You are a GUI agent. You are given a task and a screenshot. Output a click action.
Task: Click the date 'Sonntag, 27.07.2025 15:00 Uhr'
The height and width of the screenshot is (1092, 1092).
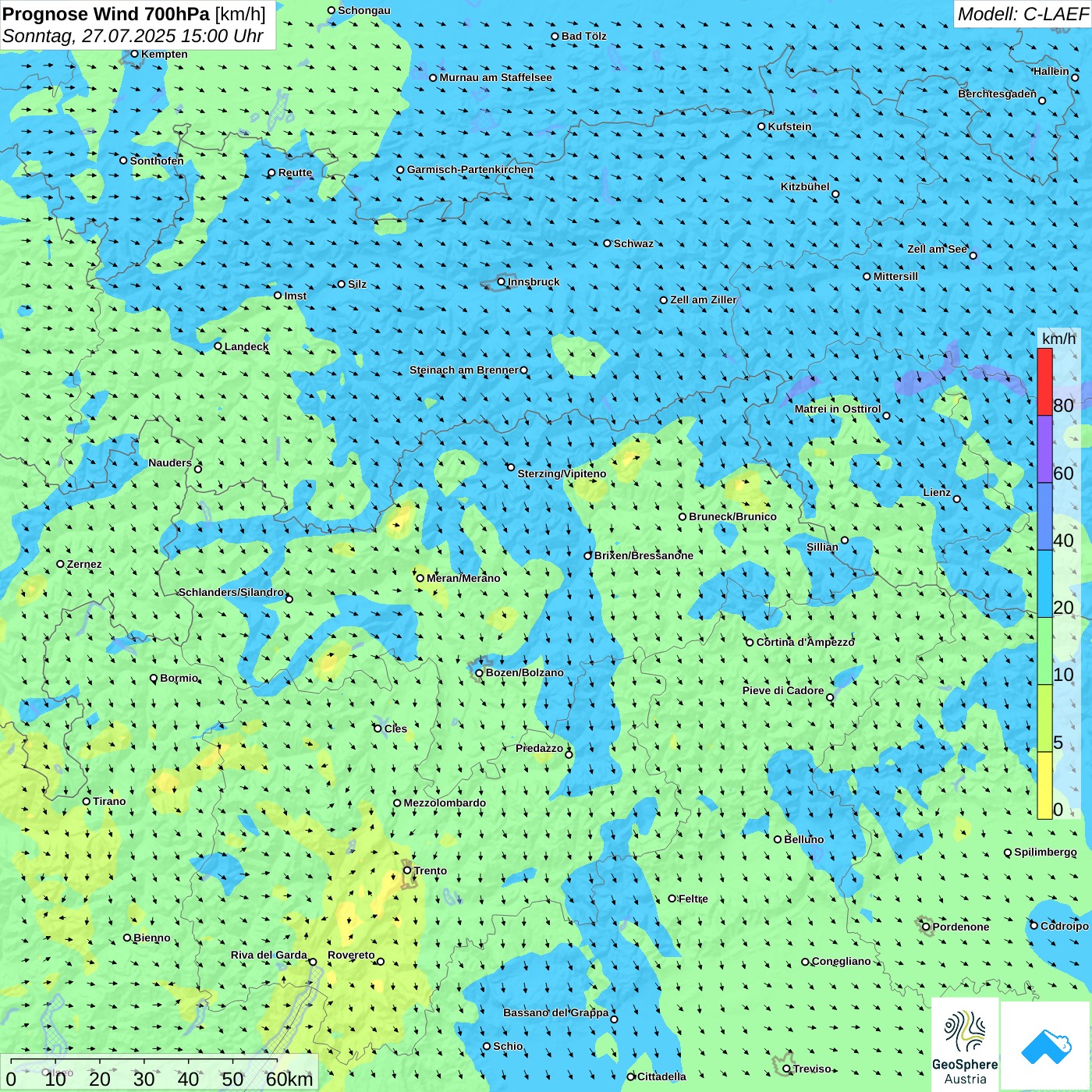click(x=133, y=36)
